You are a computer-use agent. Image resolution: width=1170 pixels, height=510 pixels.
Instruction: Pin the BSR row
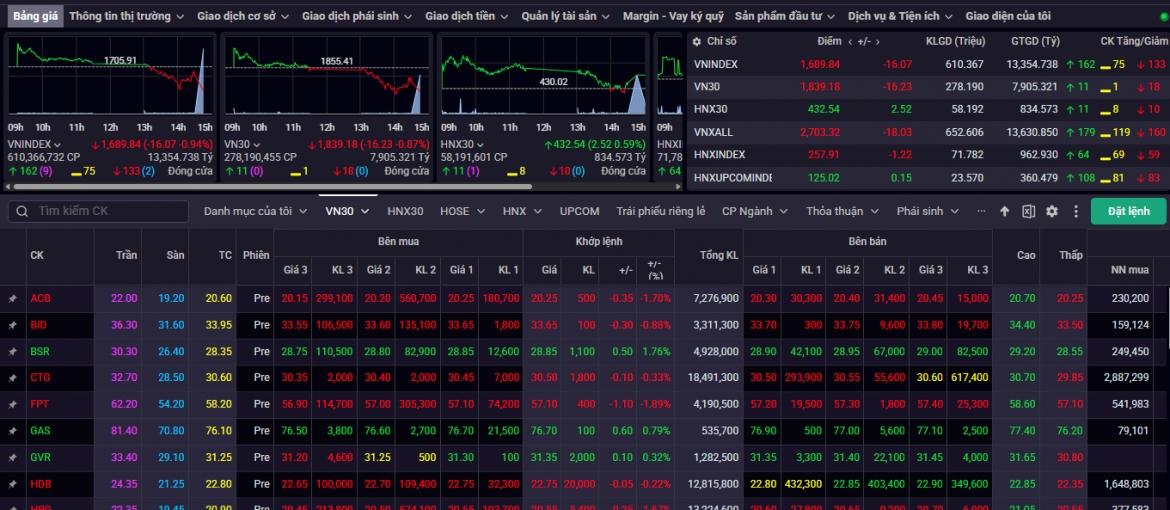(x=12, y=352)
